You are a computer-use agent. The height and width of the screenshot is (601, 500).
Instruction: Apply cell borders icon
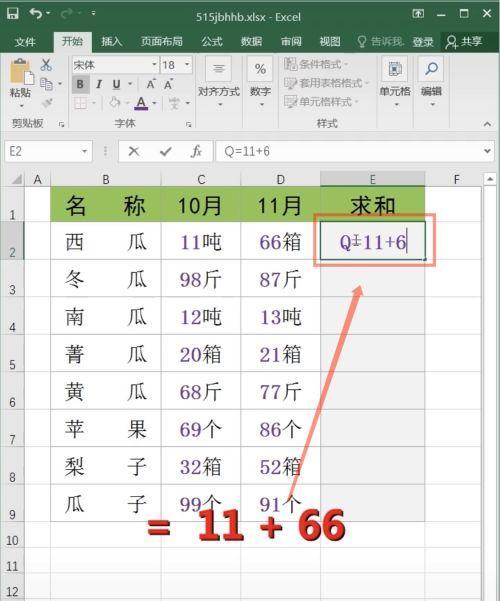pyautogui.click(x=80, y=103)
